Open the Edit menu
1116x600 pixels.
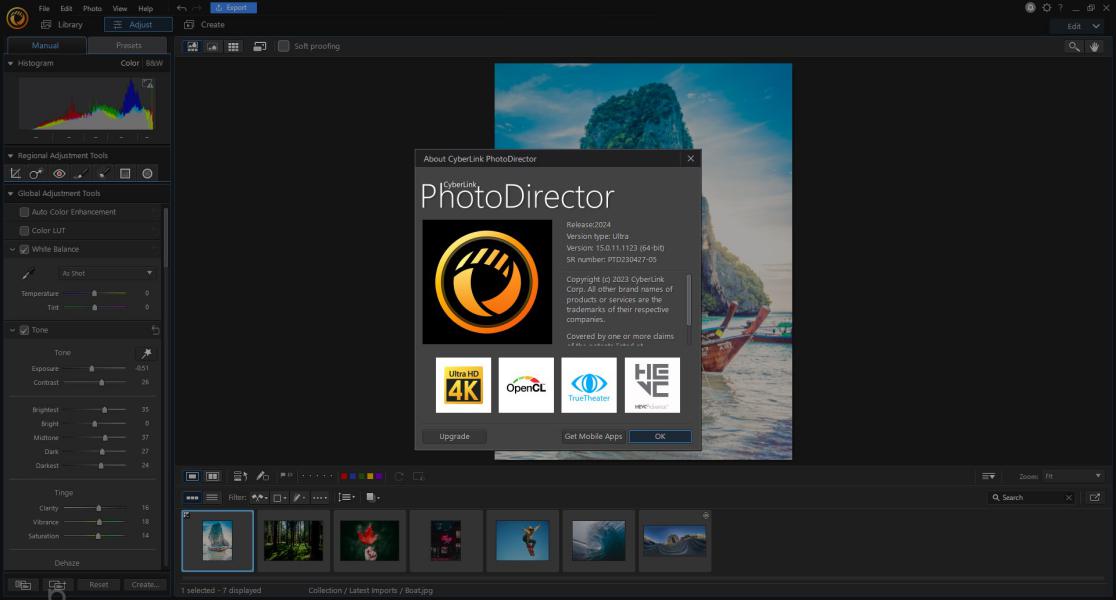[66, 9]
